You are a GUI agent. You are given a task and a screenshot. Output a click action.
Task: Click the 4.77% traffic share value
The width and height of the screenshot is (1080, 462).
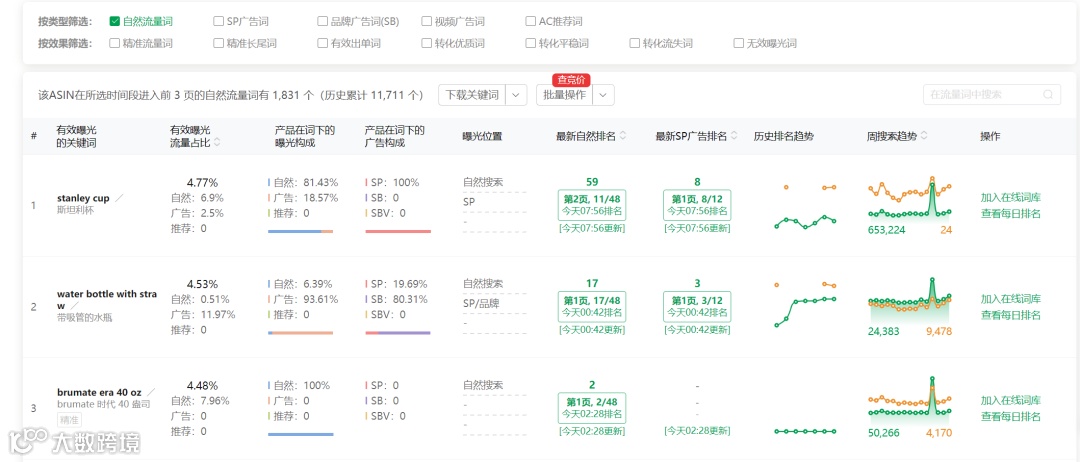point(202,182)
